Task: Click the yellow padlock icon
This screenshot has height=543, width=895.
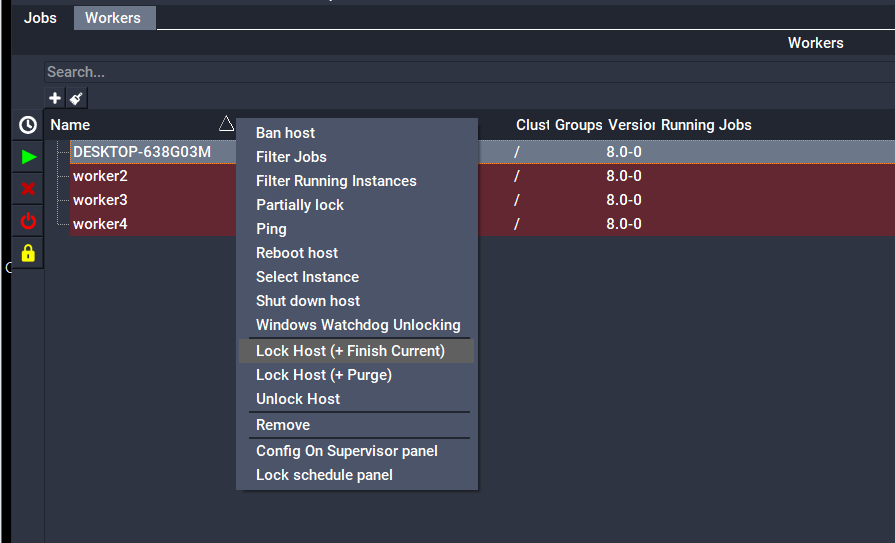Action: click(28, 253)
